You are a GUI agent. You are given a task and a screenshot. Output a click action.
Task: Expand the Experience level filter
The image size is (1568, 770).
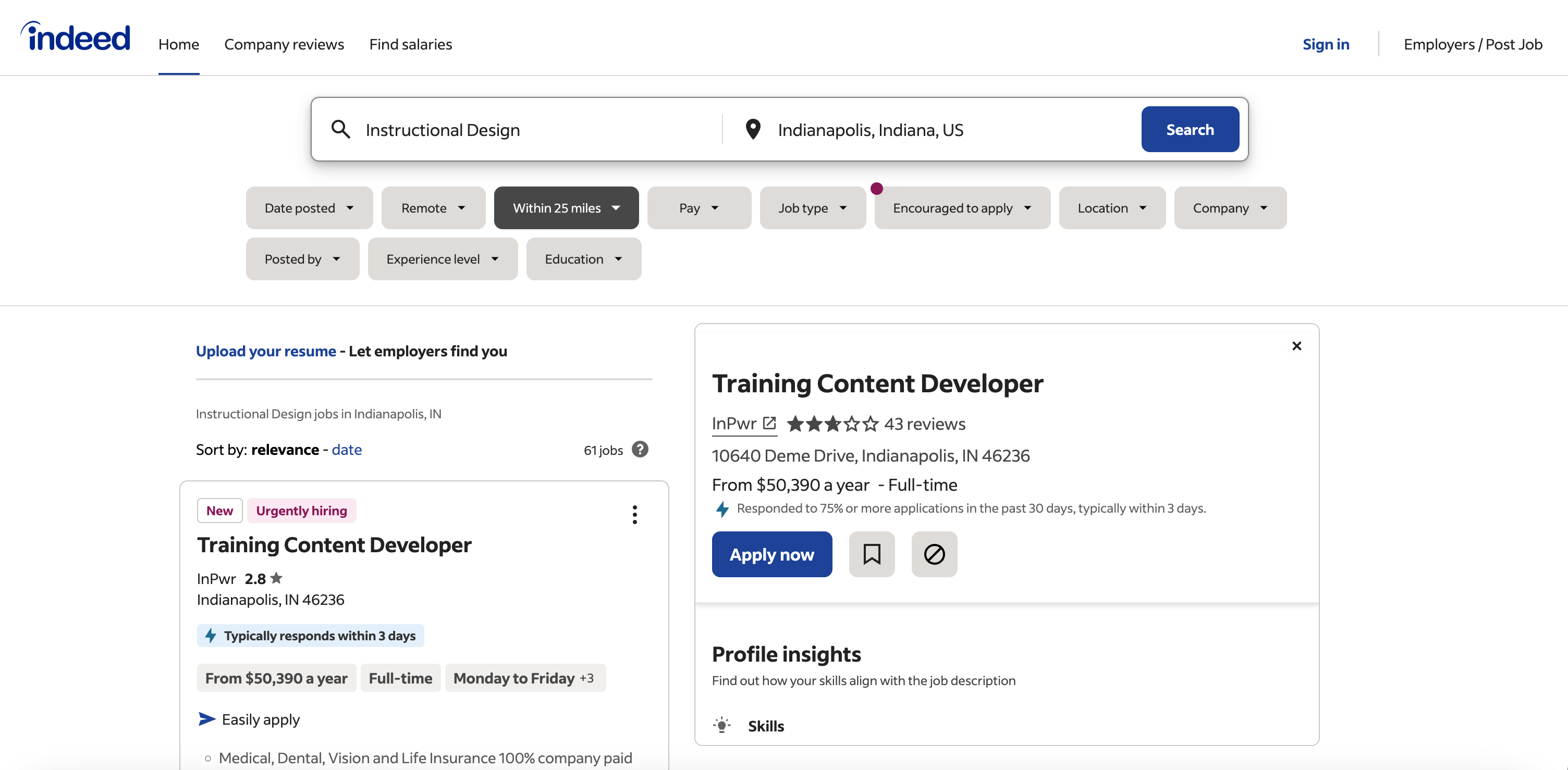click(x=443, y=259)
